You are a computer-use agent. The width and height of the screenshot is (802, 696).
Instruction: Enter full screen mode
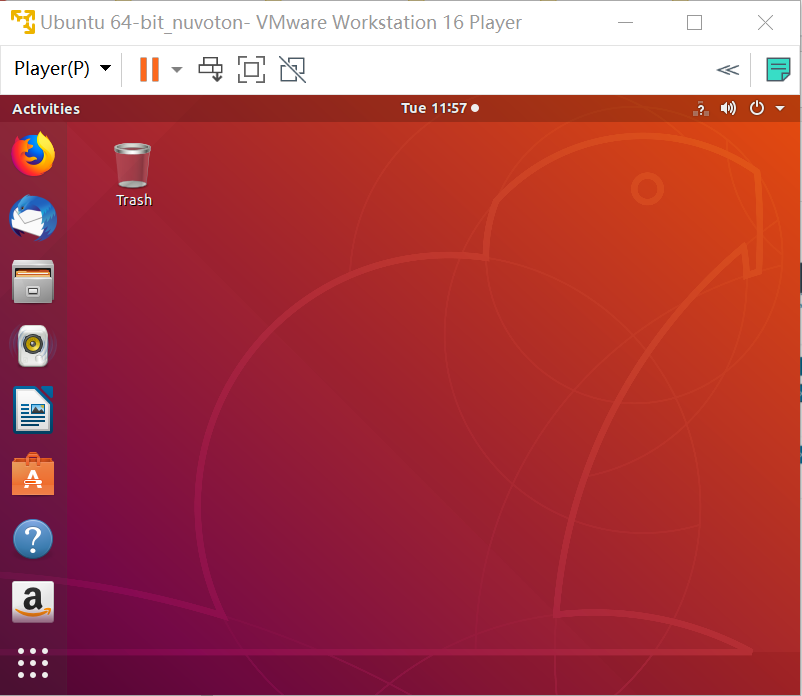pos(252,69)
